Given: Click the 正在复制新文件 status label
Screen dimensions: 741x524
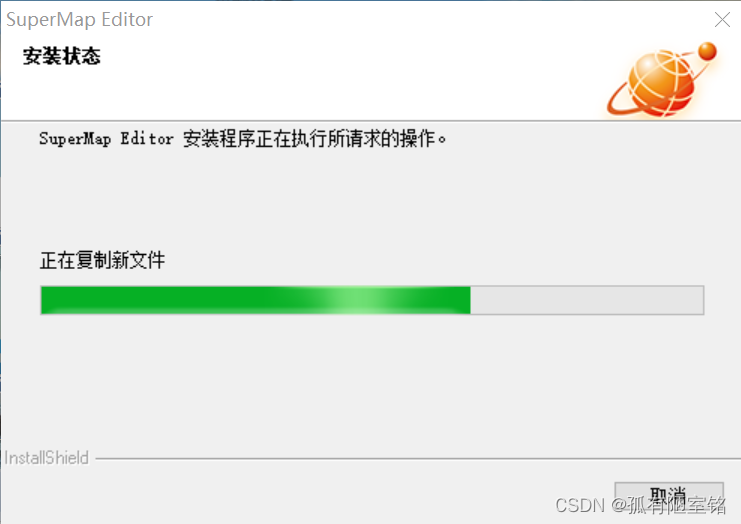Looking at the screenshot, I should point(102,260).
